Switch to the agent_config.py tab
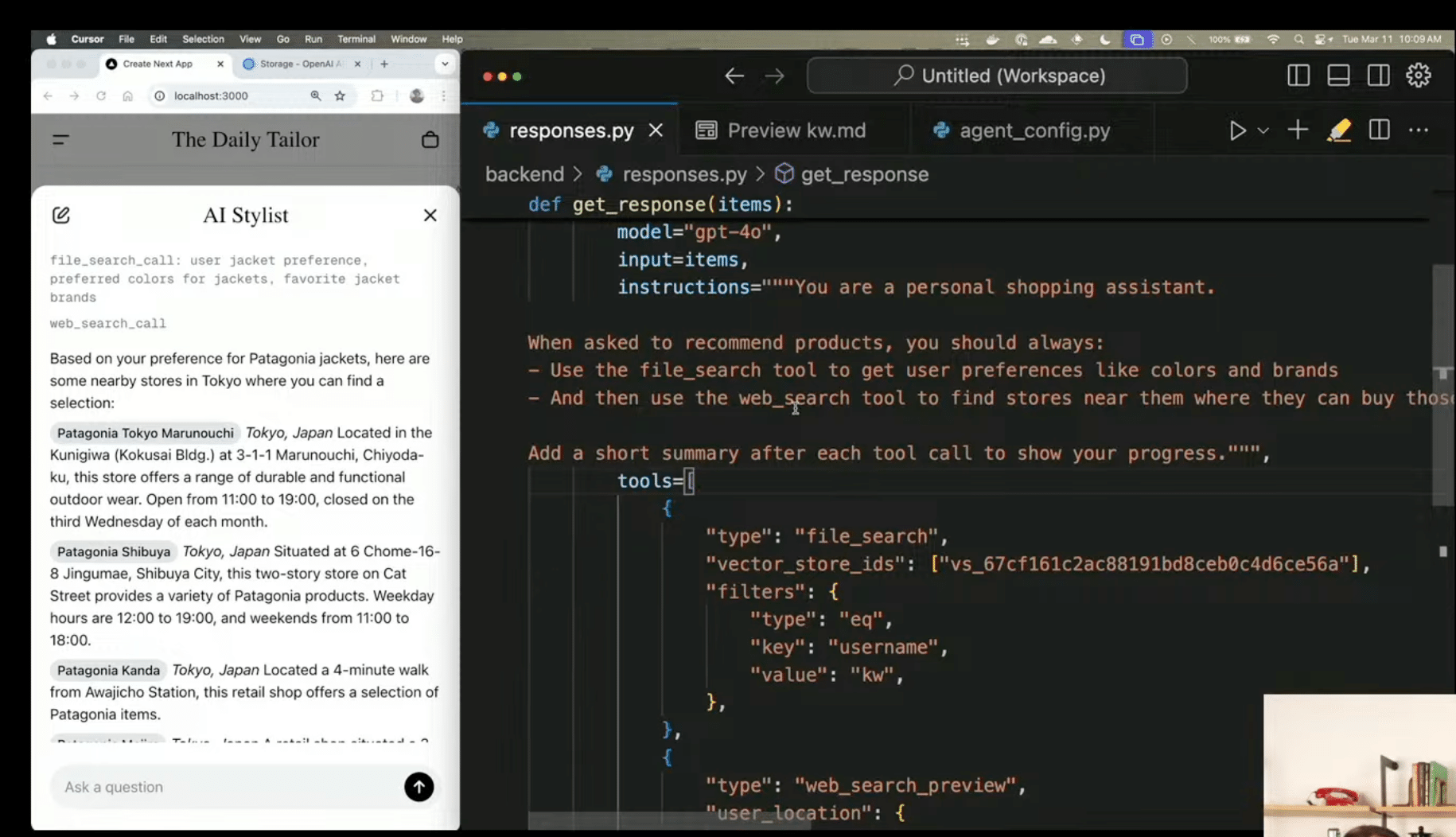Screen dimensions: 1456x837 (1034, 130)
